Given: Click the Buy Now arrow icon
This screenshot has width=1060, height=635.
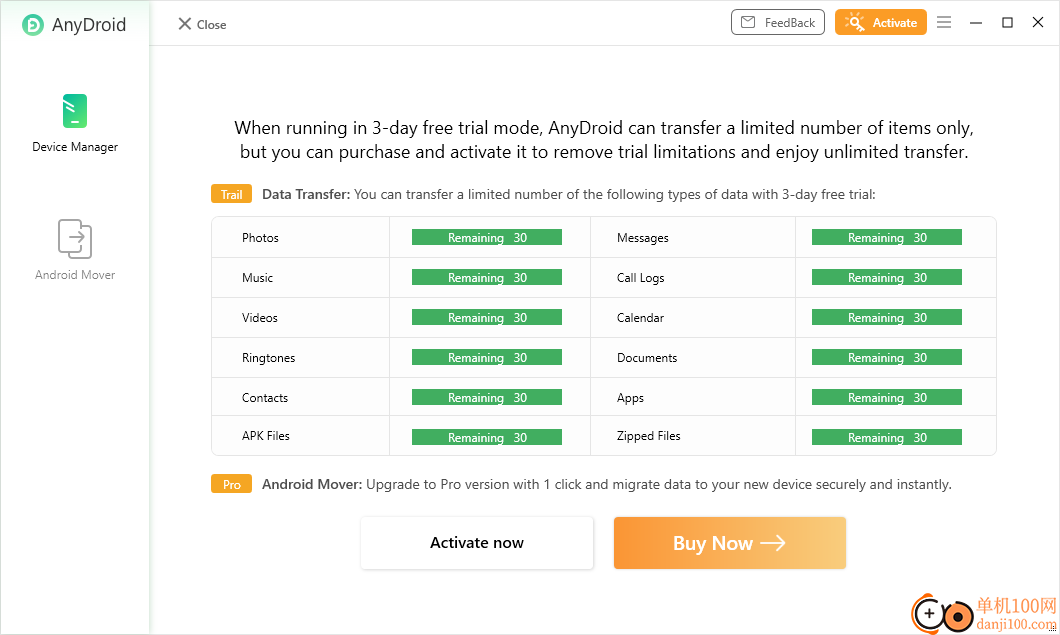Looking at the screenshot, I should (773, 543).
